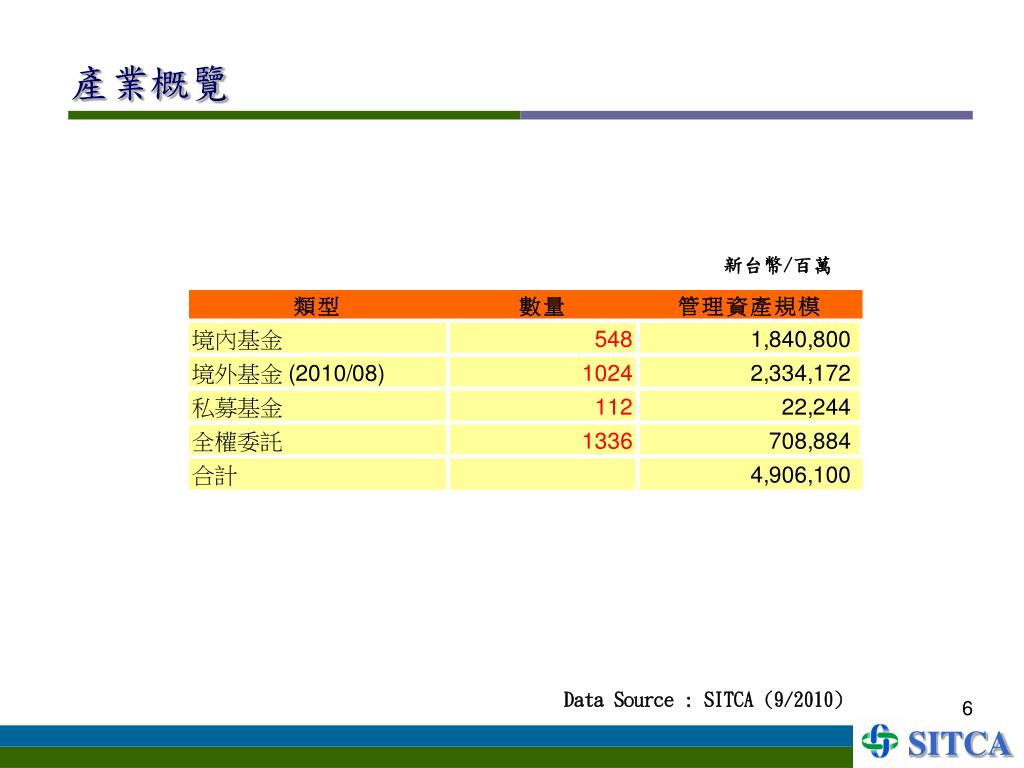The width and height of the screenshot is (1024, 768).
Task: Click the asset value 2,334,172
Action: [801, 374]
